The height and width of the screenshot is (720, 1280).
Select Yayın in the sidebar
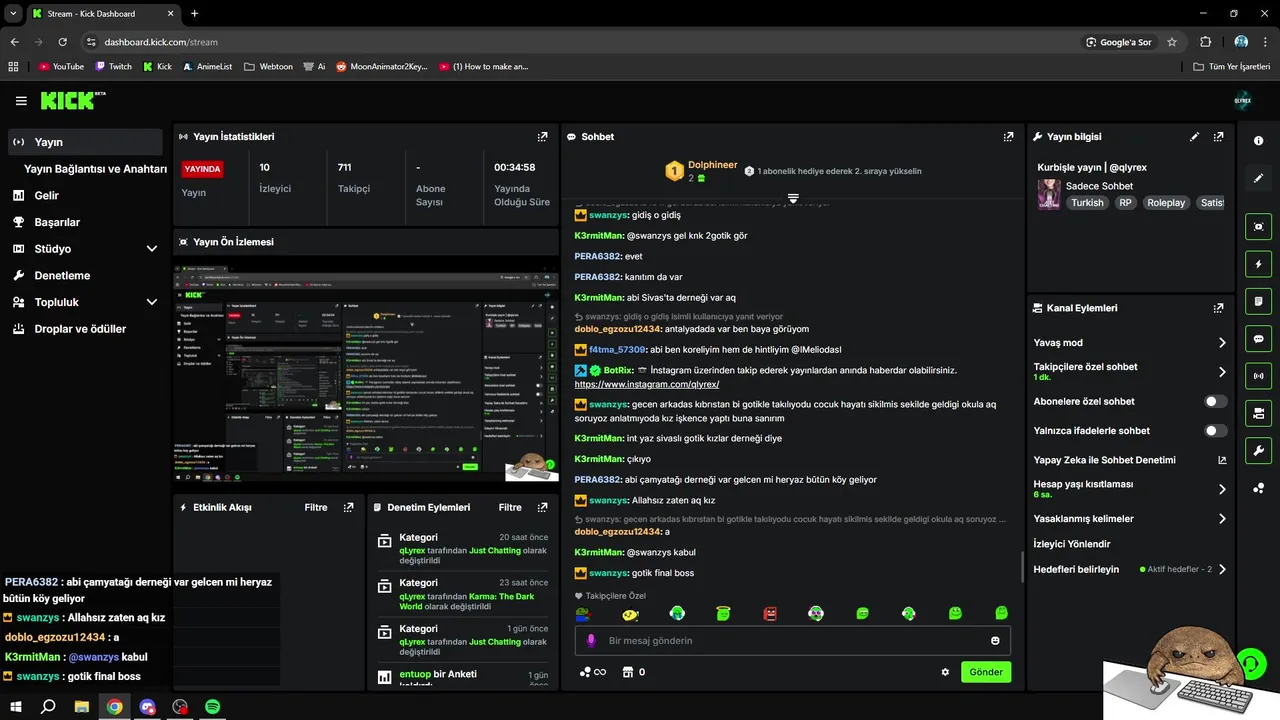[x=84, y=142]
